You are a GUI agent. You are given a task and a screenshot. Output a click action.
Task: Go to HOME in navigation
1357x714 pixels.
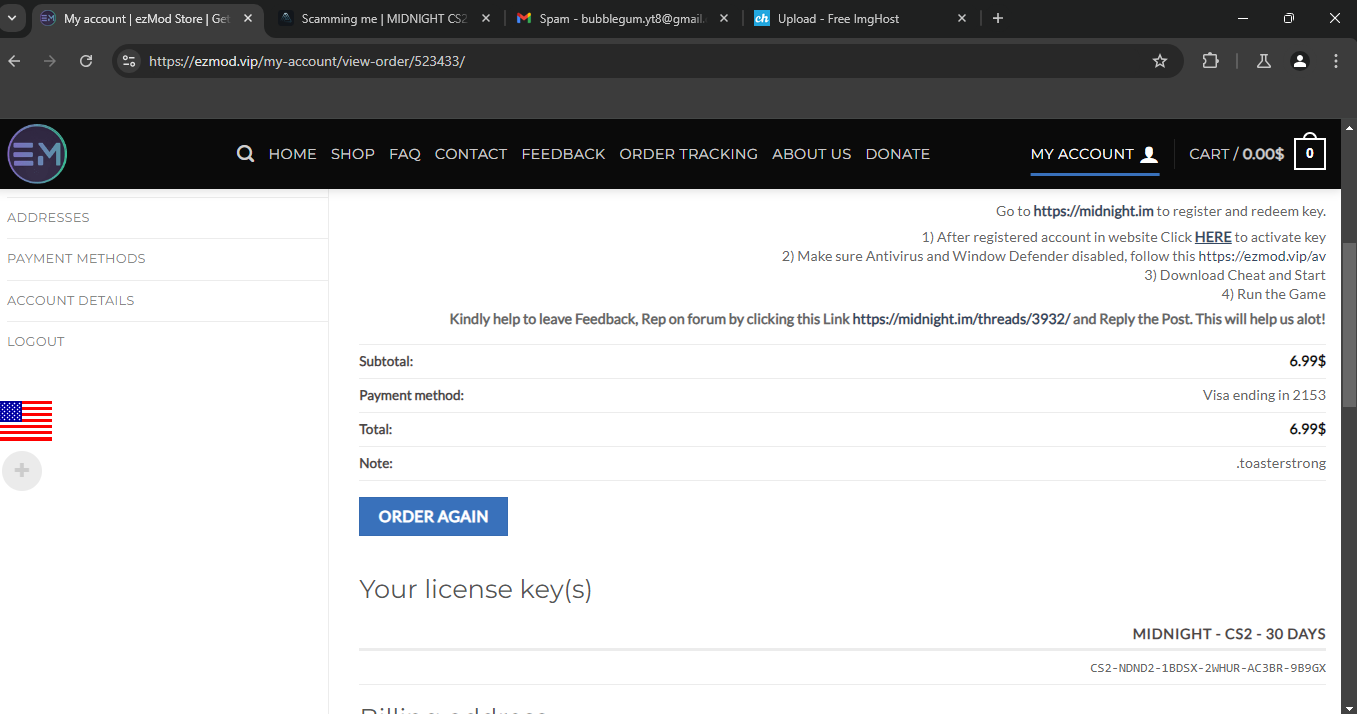point(292,154)
